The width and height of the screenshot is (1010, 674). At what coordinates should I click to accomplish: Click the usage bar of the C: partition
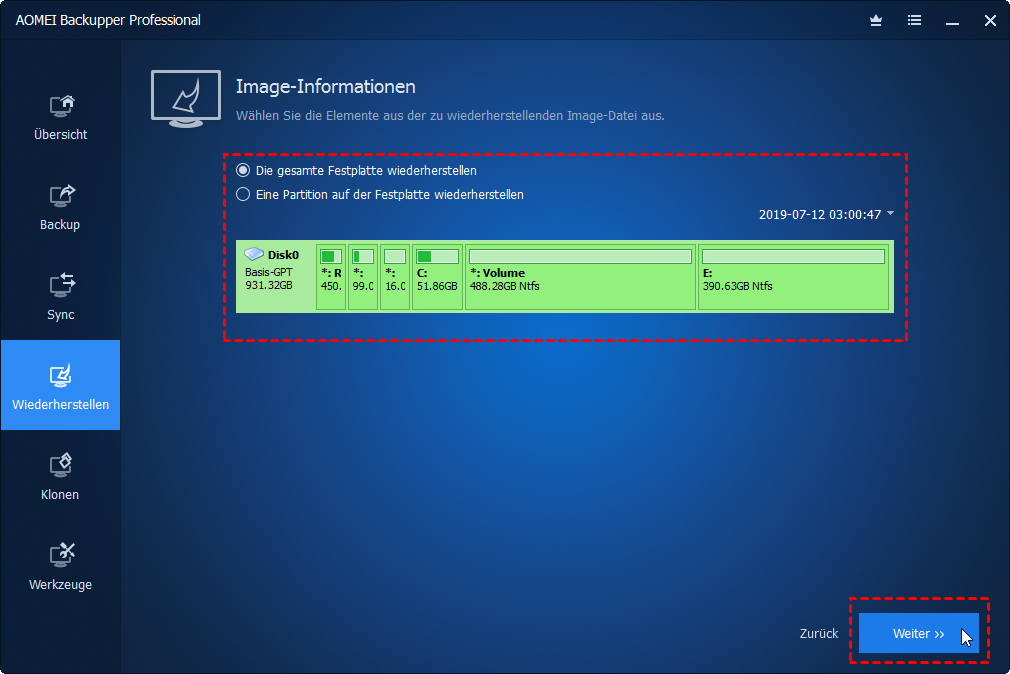pos(437,256)
